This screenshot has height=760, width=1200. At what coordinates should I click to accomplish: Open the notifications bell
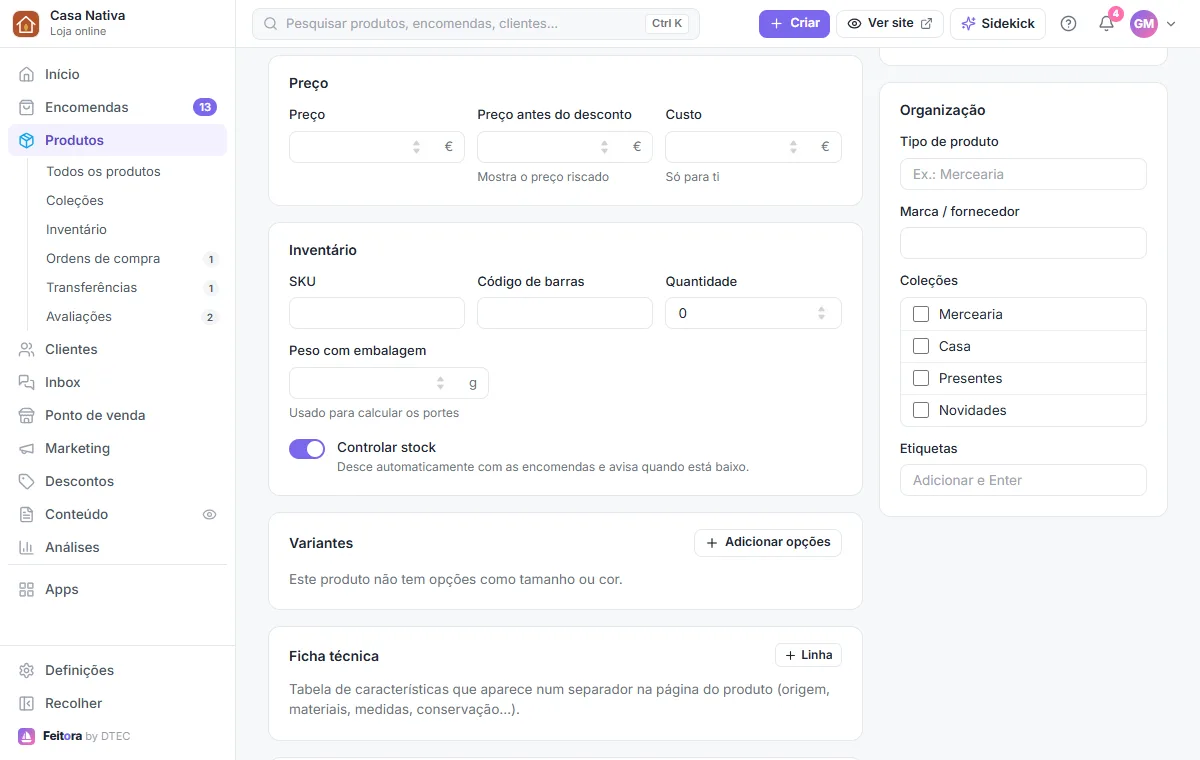pos(1106,23)
